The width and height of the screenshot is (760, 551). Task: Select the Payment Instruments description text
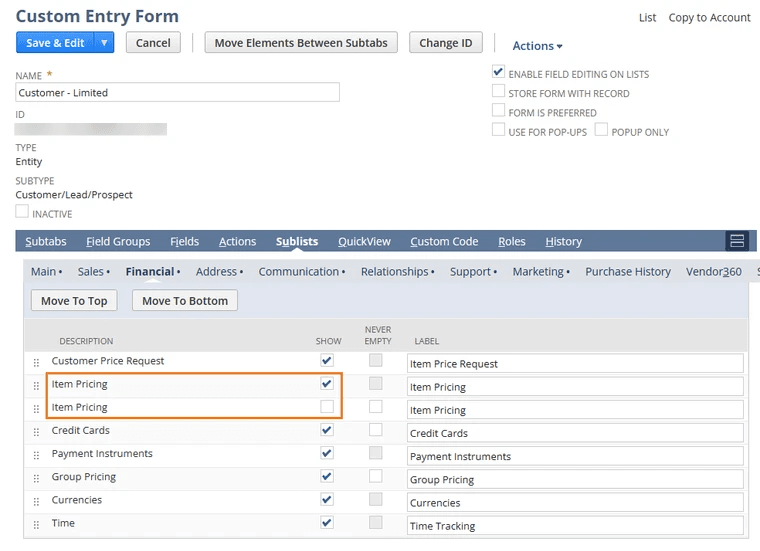point(102,453)
